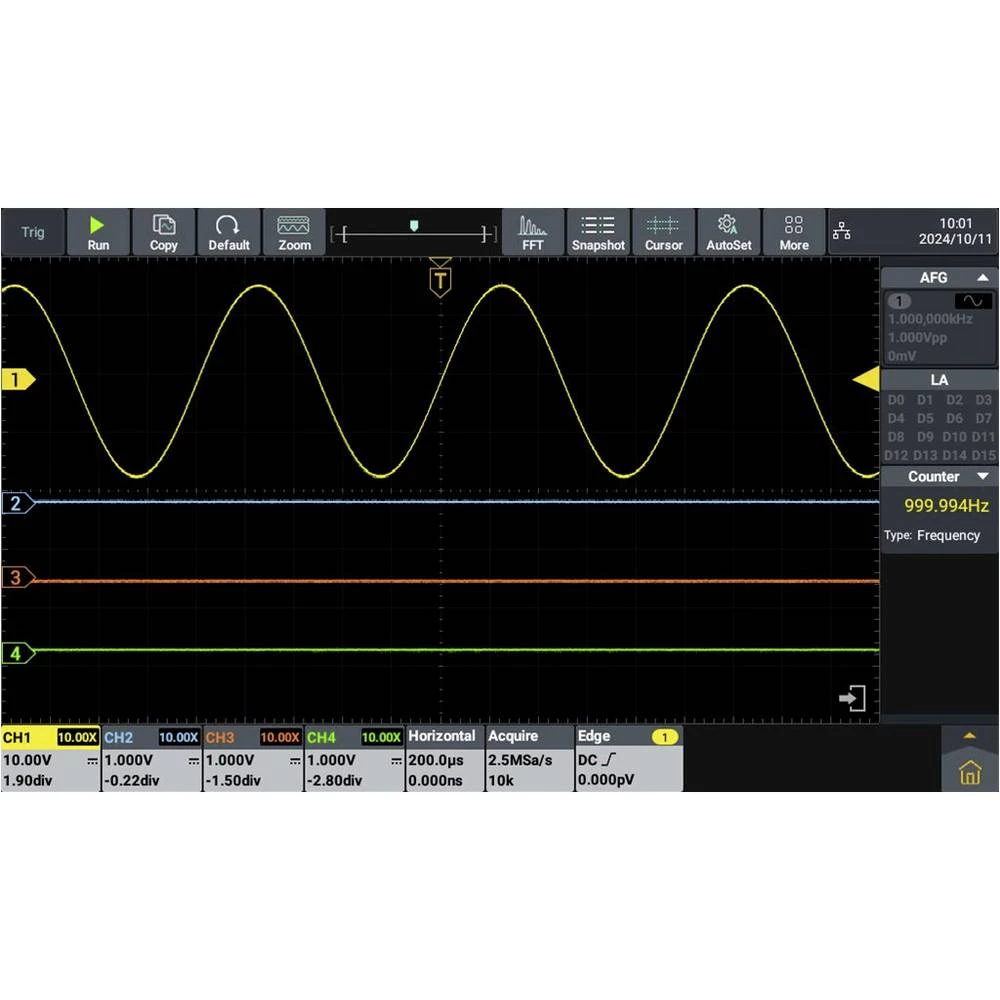
Task: Click the network status icon
Action: 842,232
